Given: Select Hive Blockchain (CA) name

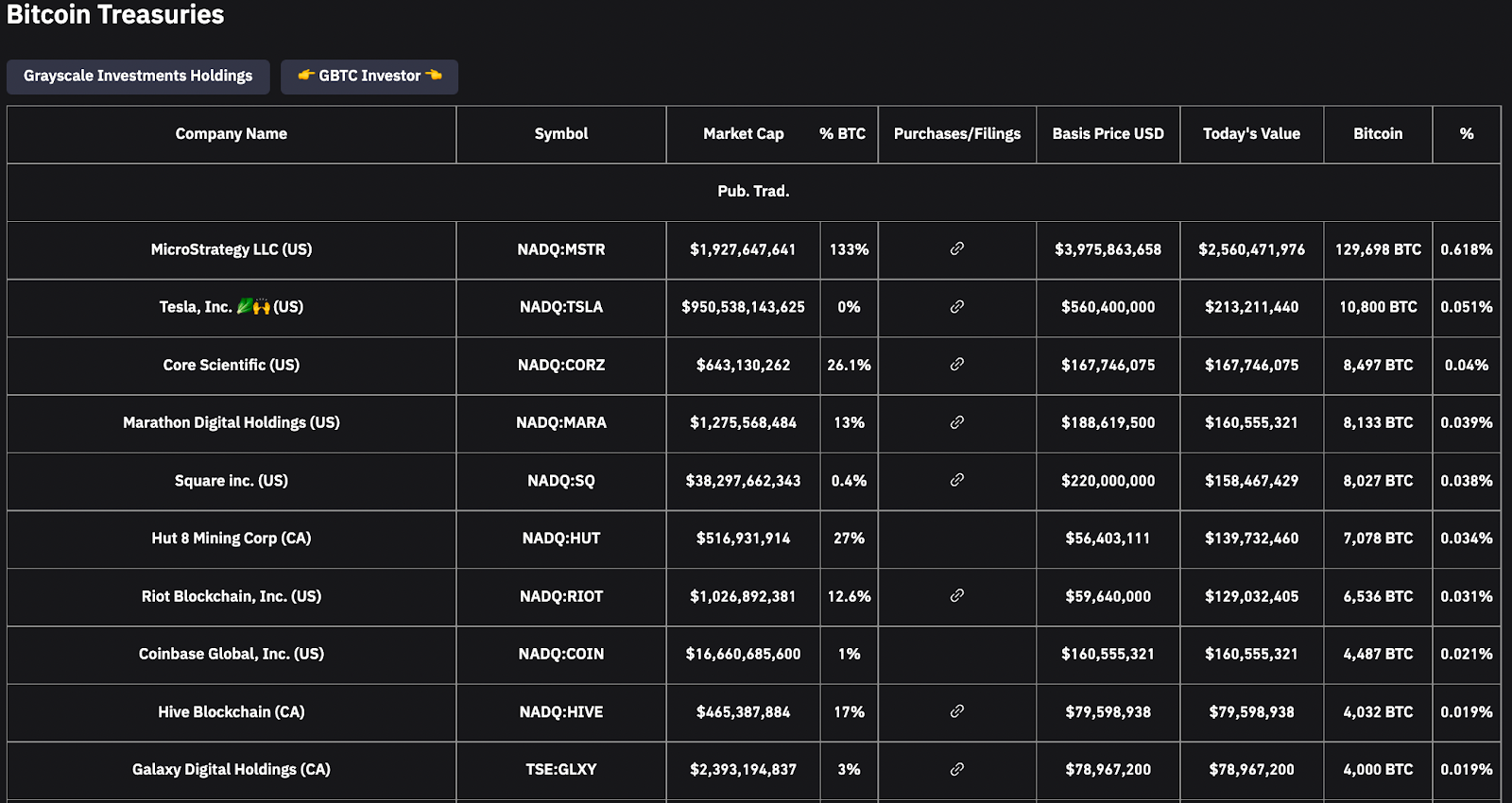Looking at the screenshot, I should (x=232, y=712).
